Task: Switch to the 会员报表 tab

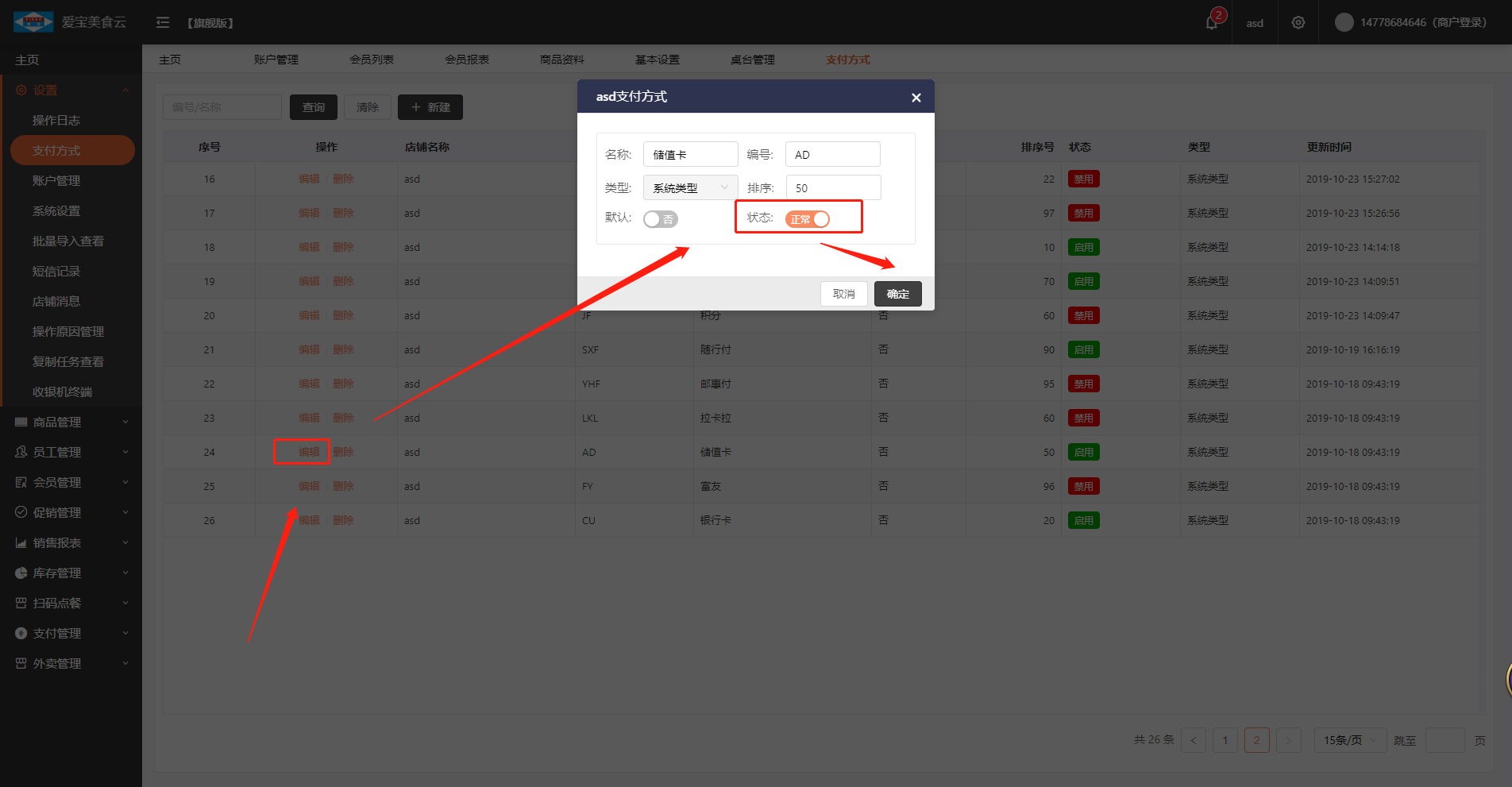Action: tap(466, 60)
